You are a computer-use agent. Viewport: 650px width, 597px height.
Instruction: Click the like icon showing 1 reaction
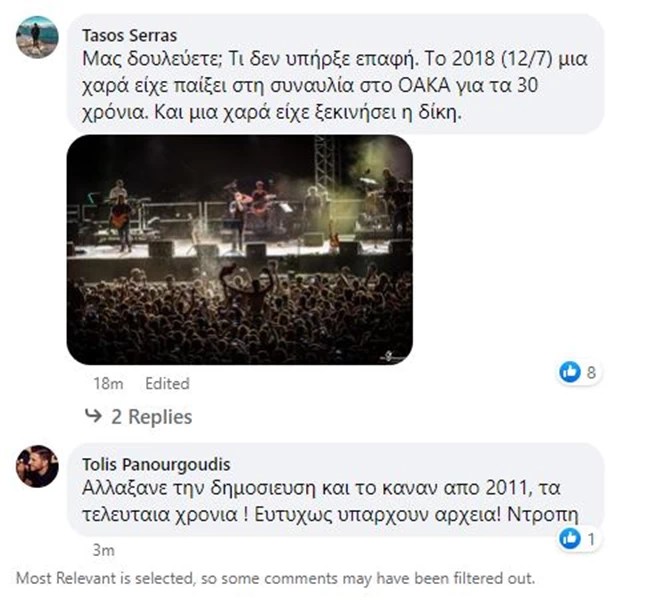click(x=570, y=539)
